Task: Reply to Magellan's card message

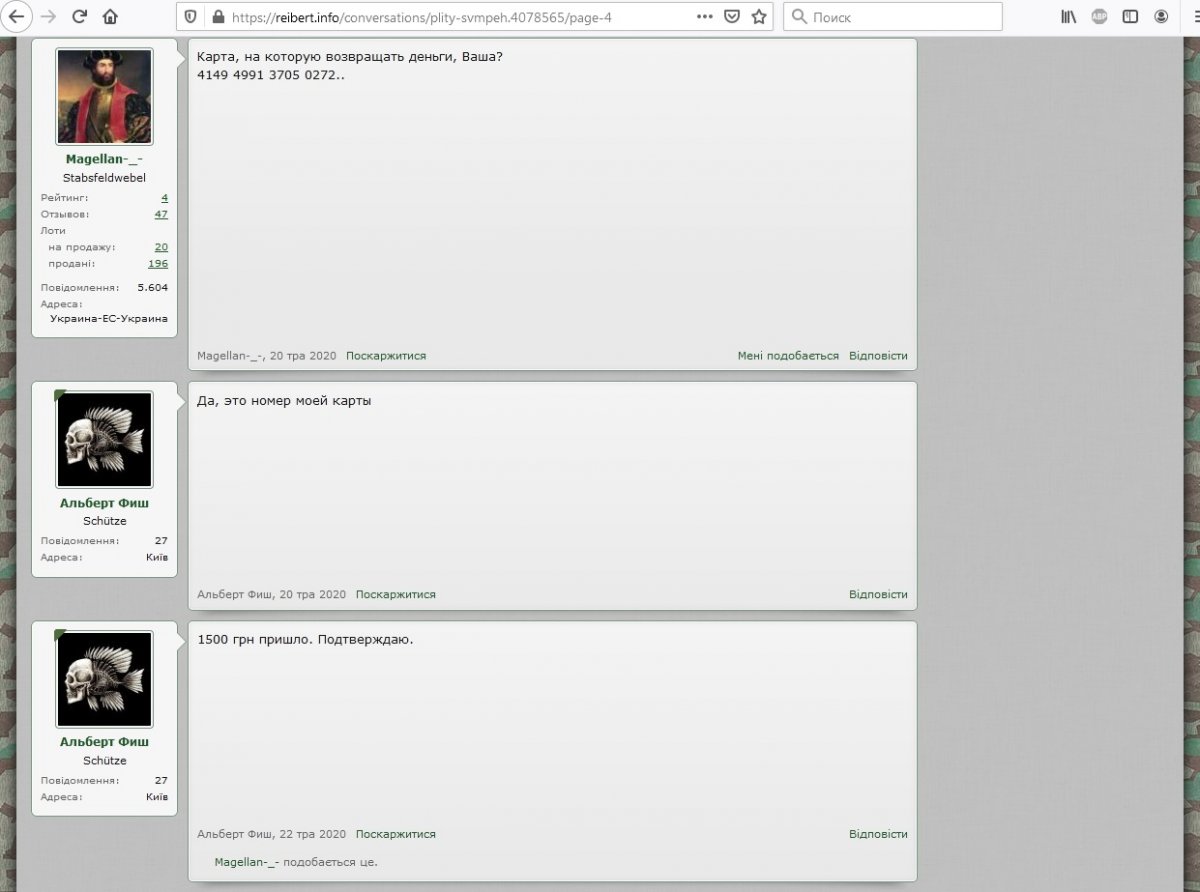Action: click(x=878, y=356)
